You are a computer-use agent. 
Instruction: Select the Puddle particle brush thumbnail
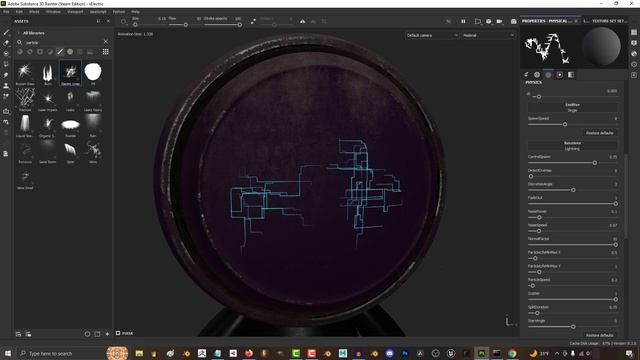coord(71,126)
